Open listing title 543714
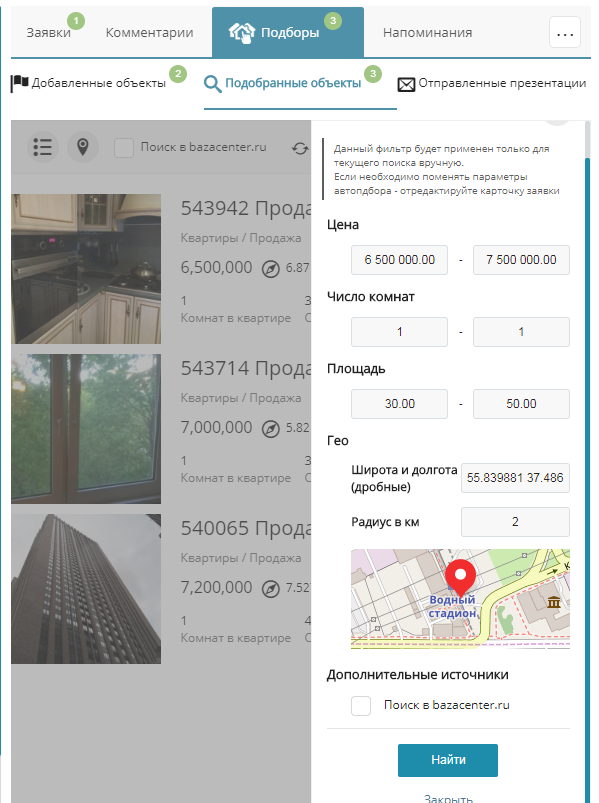This screenshot has width=599, height=803. 246,368
